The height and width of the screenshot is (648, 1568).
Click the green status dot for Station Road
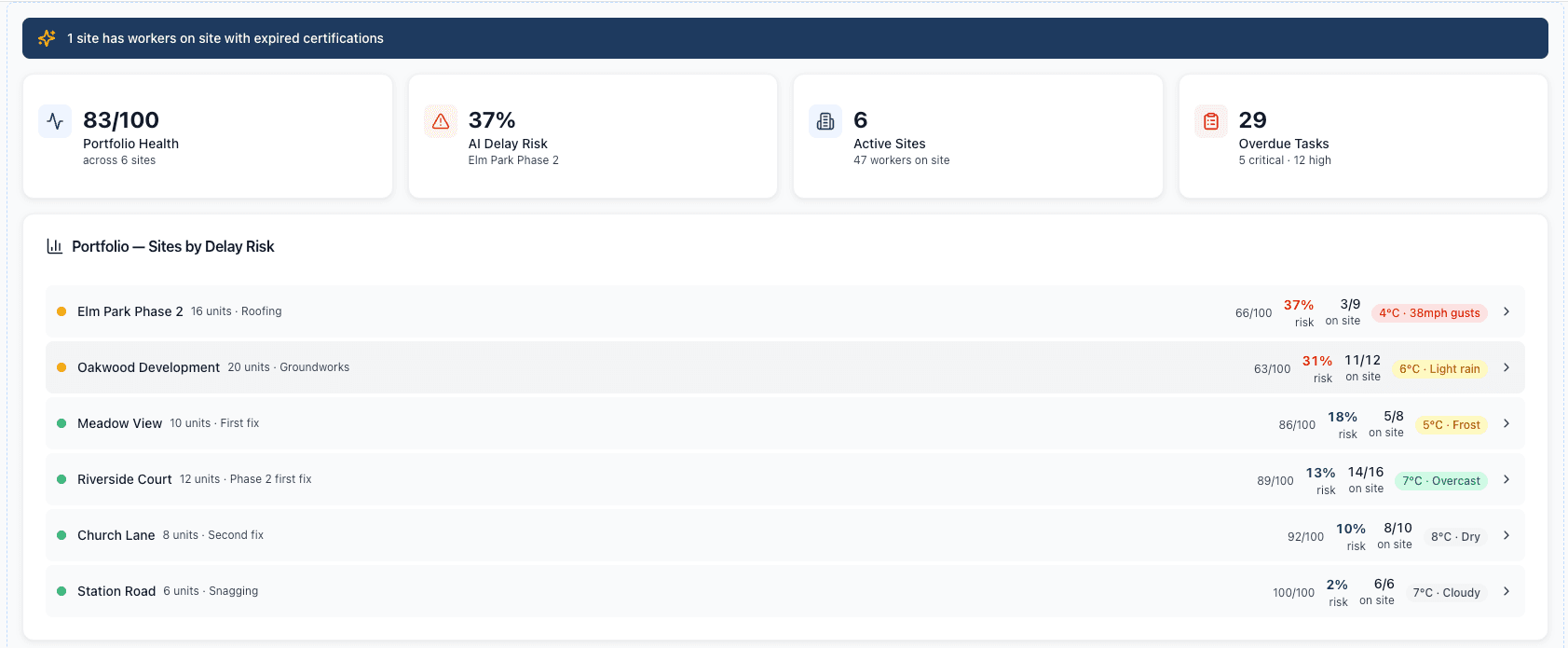point(61,591)
